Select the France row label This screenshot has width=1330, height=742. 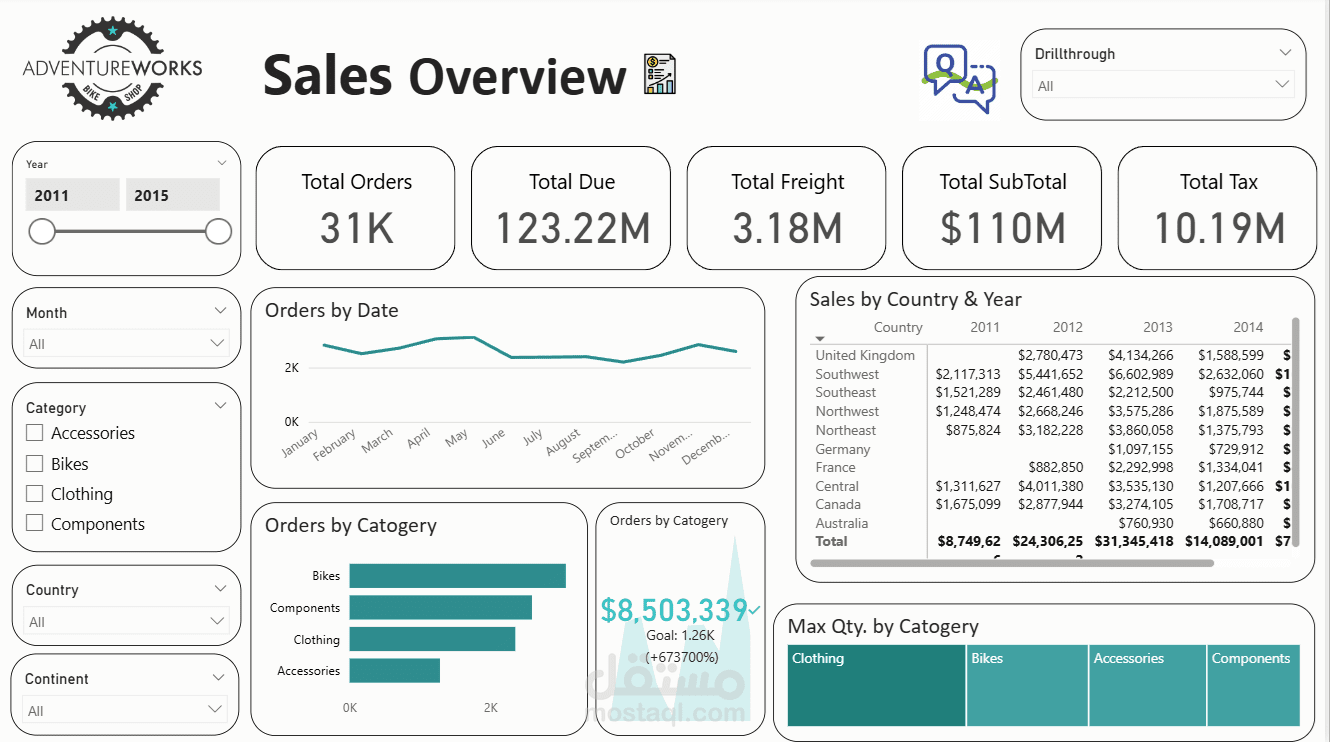[x=835, y=467]
